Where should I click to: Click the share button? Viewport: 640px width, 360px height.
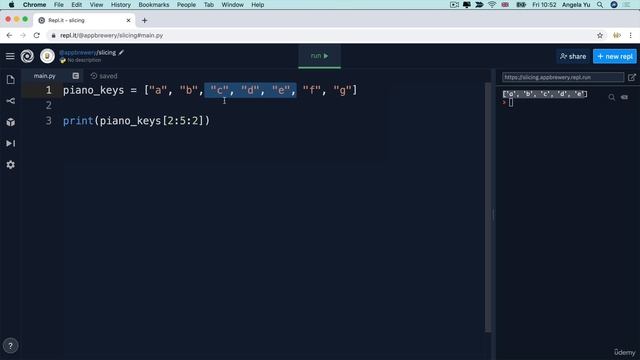[573, 56]
